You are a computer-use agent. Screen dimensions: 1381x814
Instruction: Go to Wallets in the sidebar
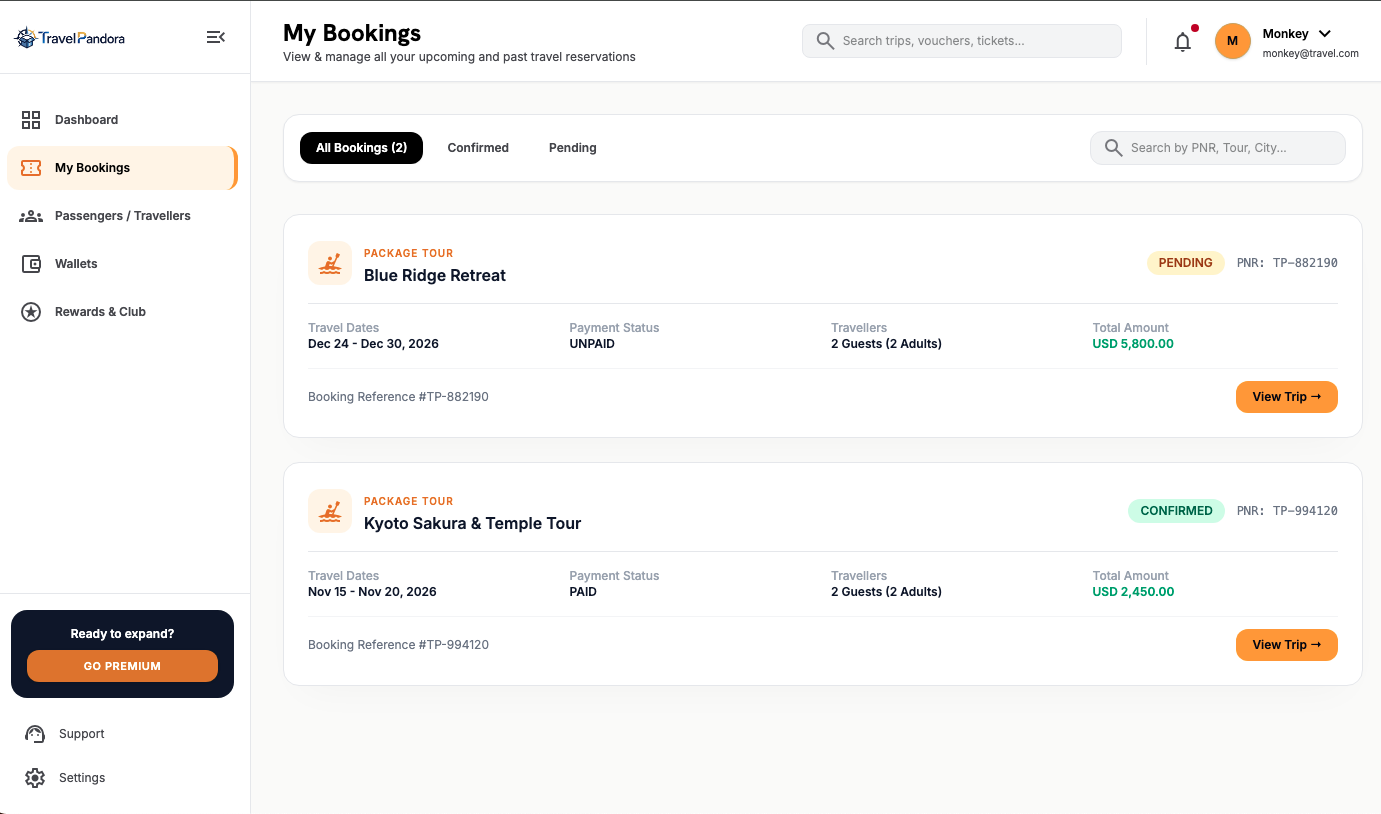tap(122, 264)
